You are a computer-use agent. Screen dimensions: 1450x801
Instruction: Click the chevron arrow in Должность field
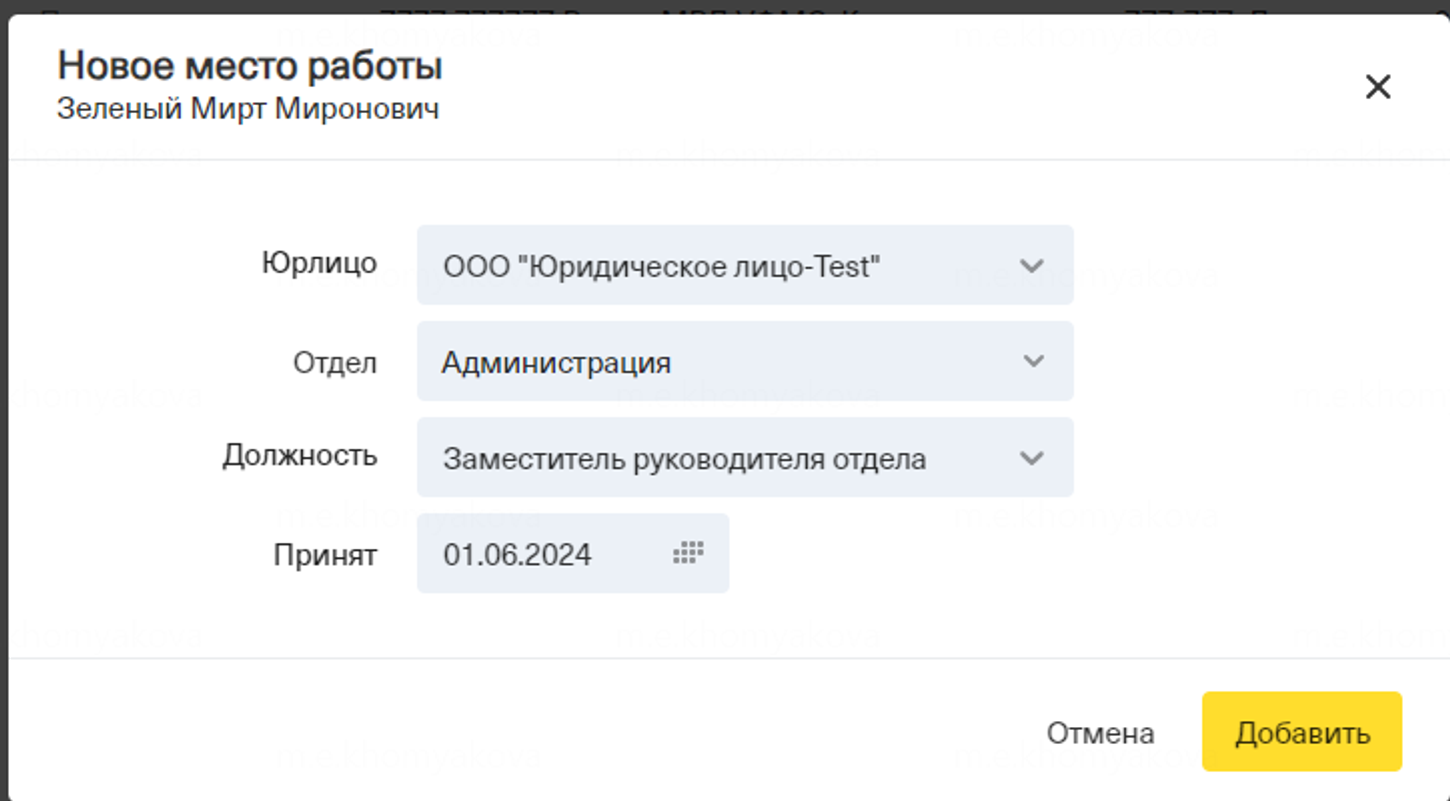coord(1031,458)
